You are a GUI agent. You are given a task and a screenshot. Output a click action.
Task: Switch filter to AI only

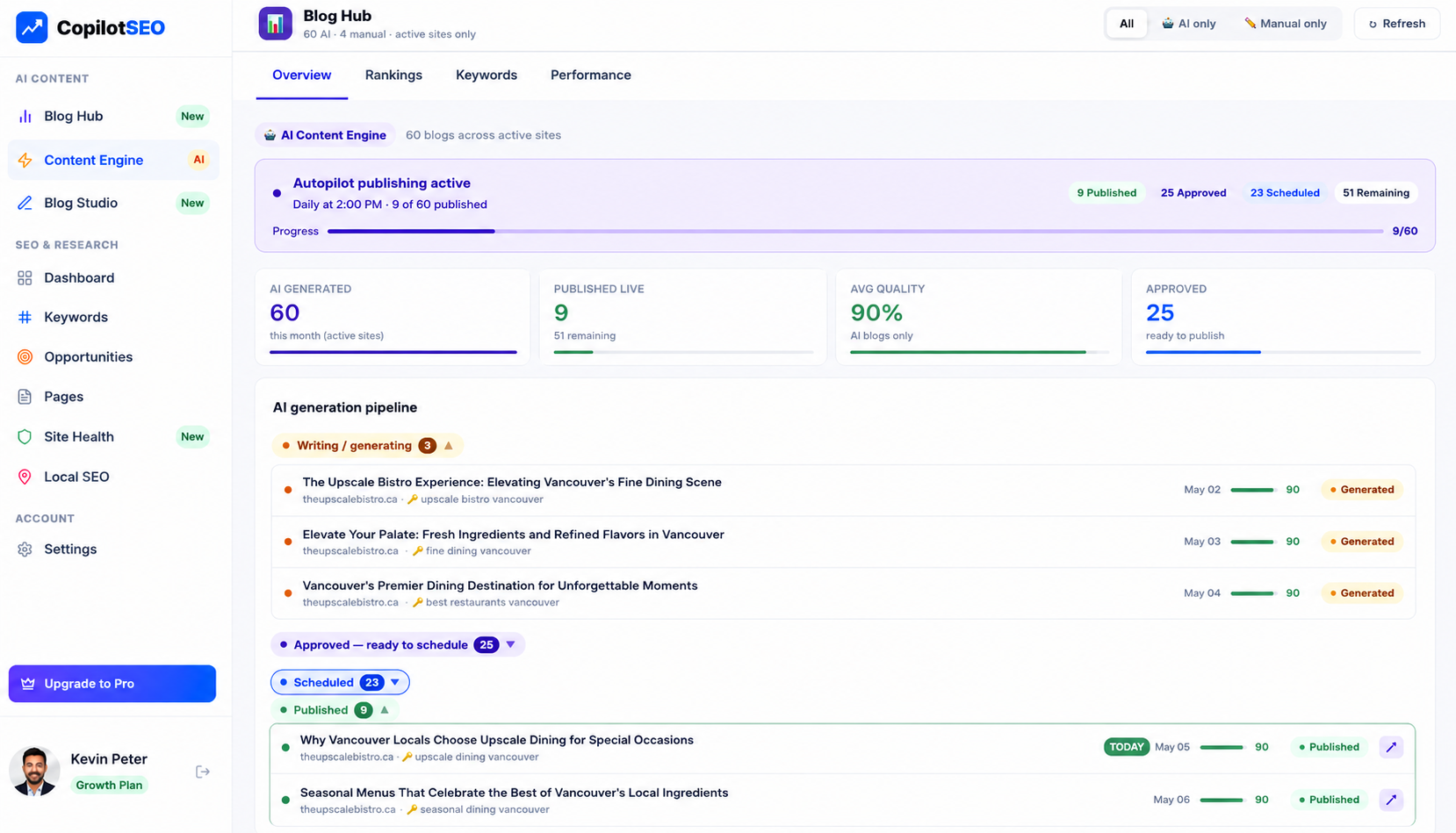tap(1189, 24)
